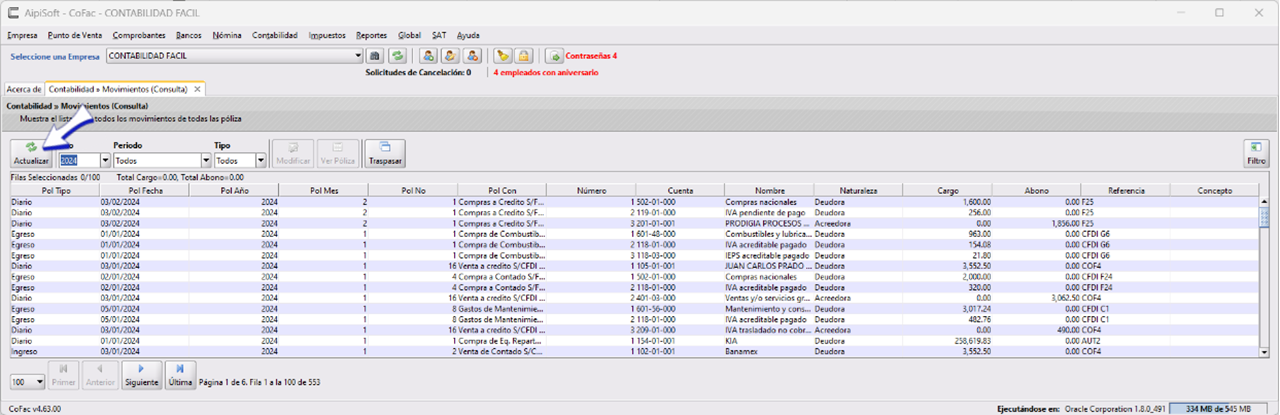1280x415 pixels.
Task: Click the broom cleanup icon
Action: coord(503,56)
